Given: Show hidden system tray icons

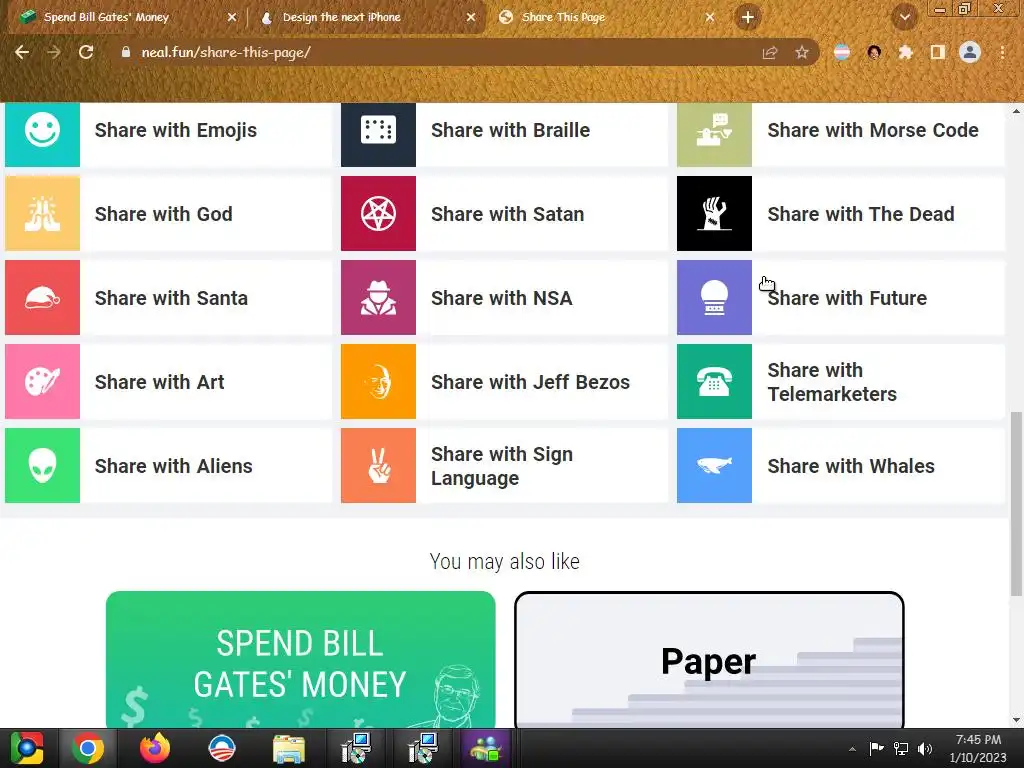Looking at the screenshot, I should 852,749.
